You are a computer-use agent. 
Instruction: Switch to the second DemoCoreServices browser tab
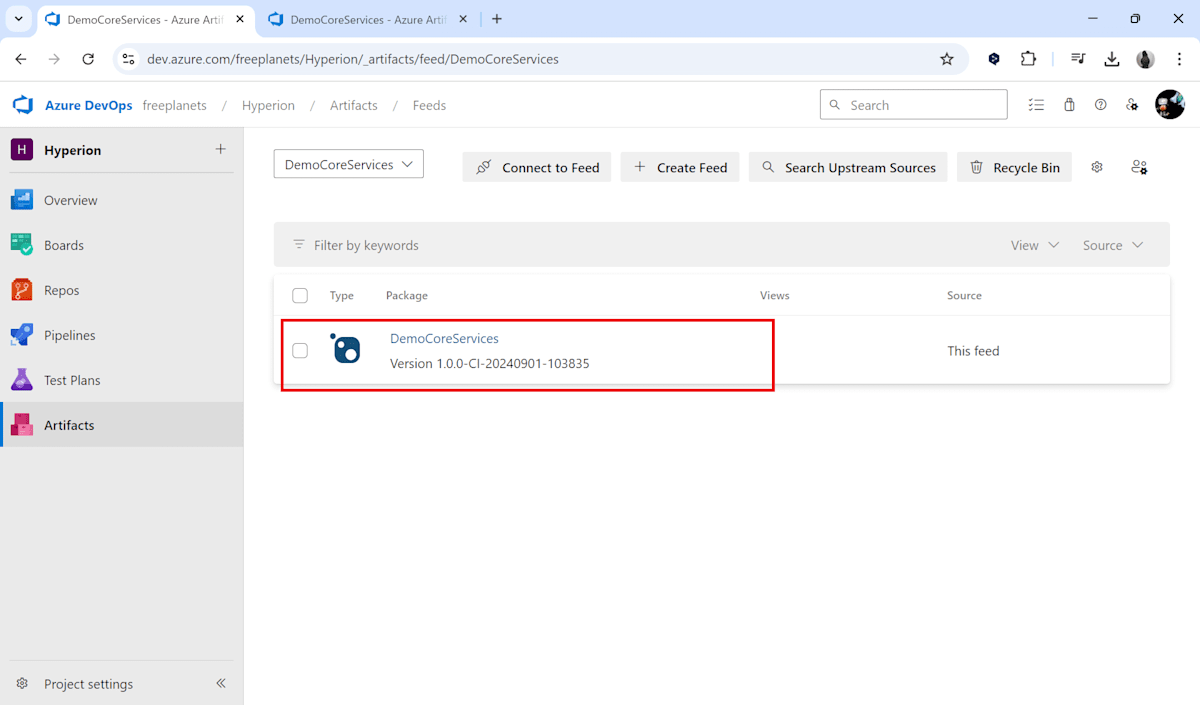pyautogui.click(x=368, y=19)
